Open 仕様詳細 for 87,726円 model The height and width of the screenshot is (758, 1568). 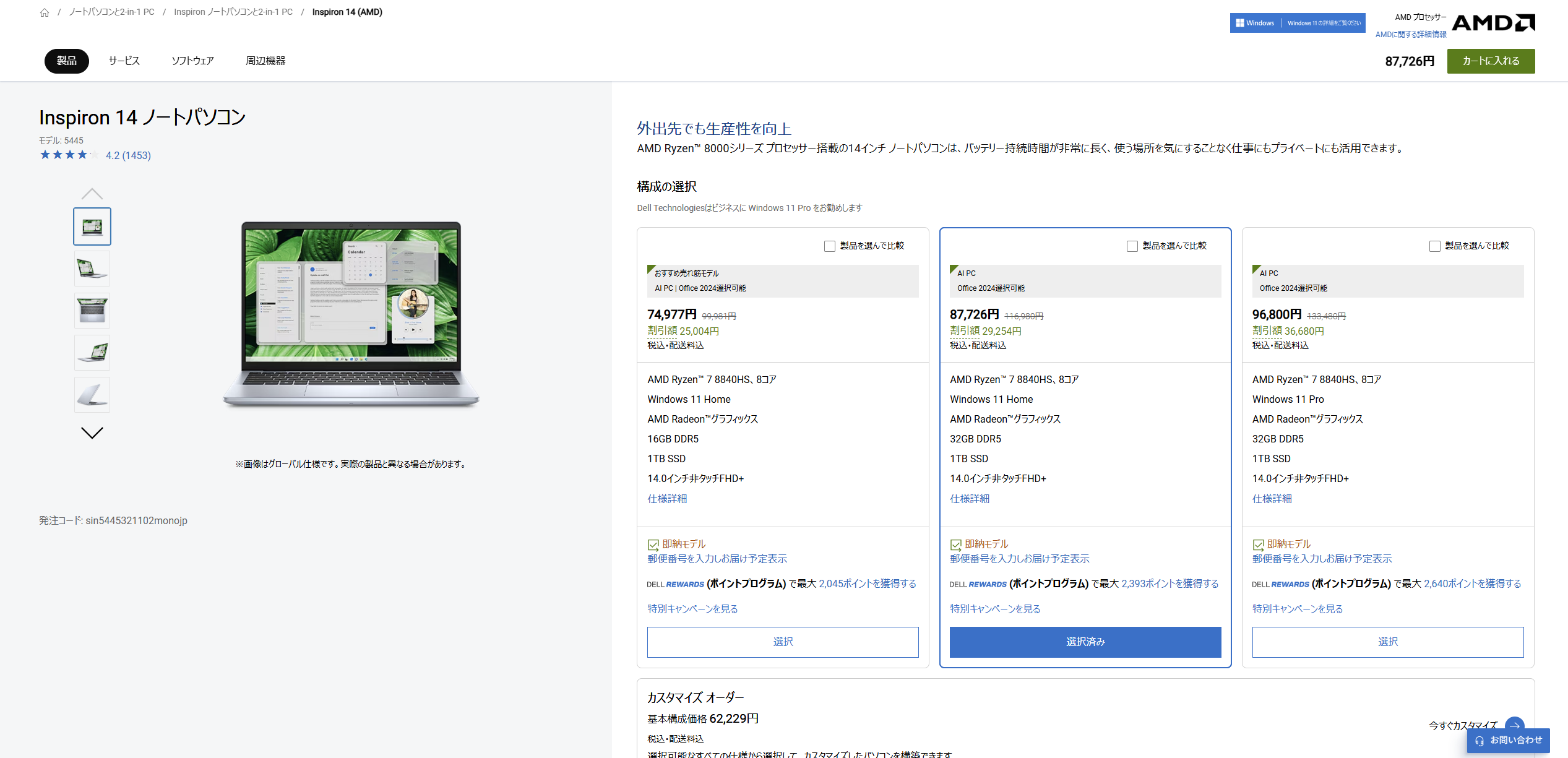970,499
